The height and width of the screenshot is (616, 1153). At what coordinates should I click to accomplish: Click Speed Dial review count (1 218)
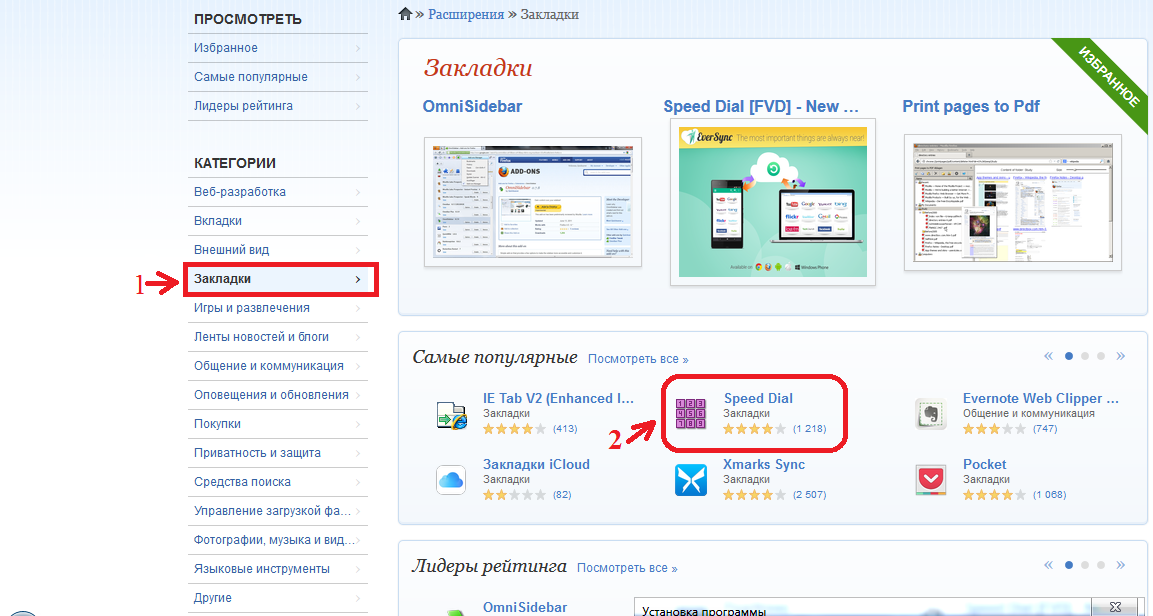(810, 429)
